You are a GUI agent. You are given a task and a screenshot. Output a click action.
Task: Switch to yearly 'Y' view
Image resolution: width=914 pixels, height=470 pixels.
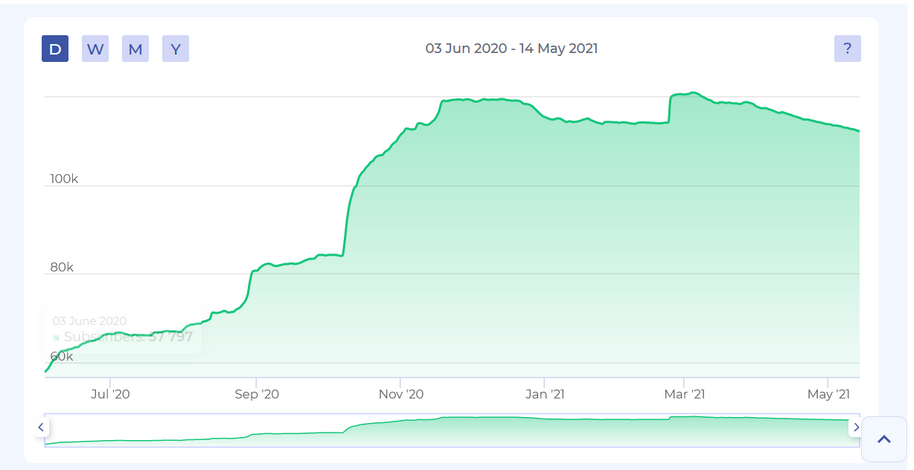click(x=175, y=49)
